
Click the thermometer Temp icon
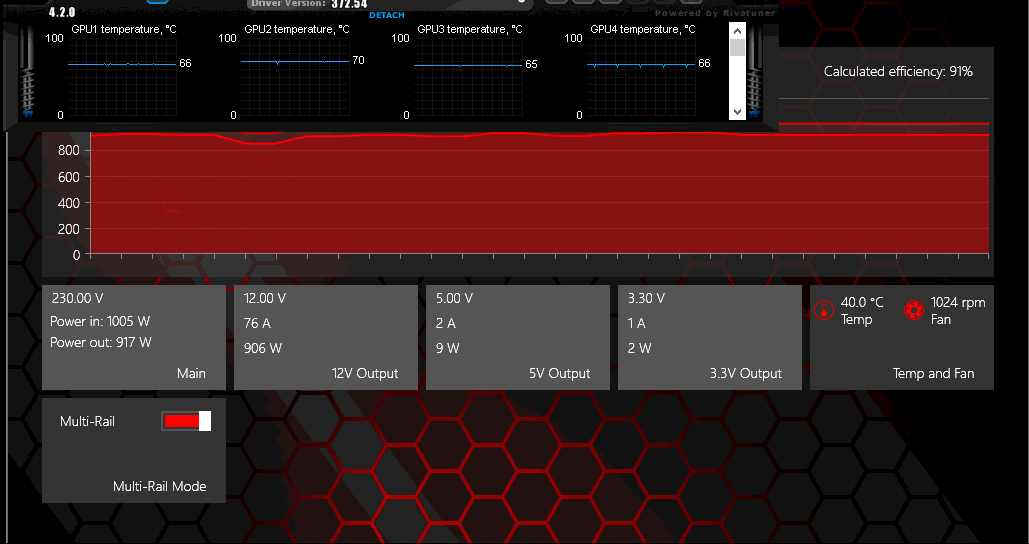[x=824, y=310]
